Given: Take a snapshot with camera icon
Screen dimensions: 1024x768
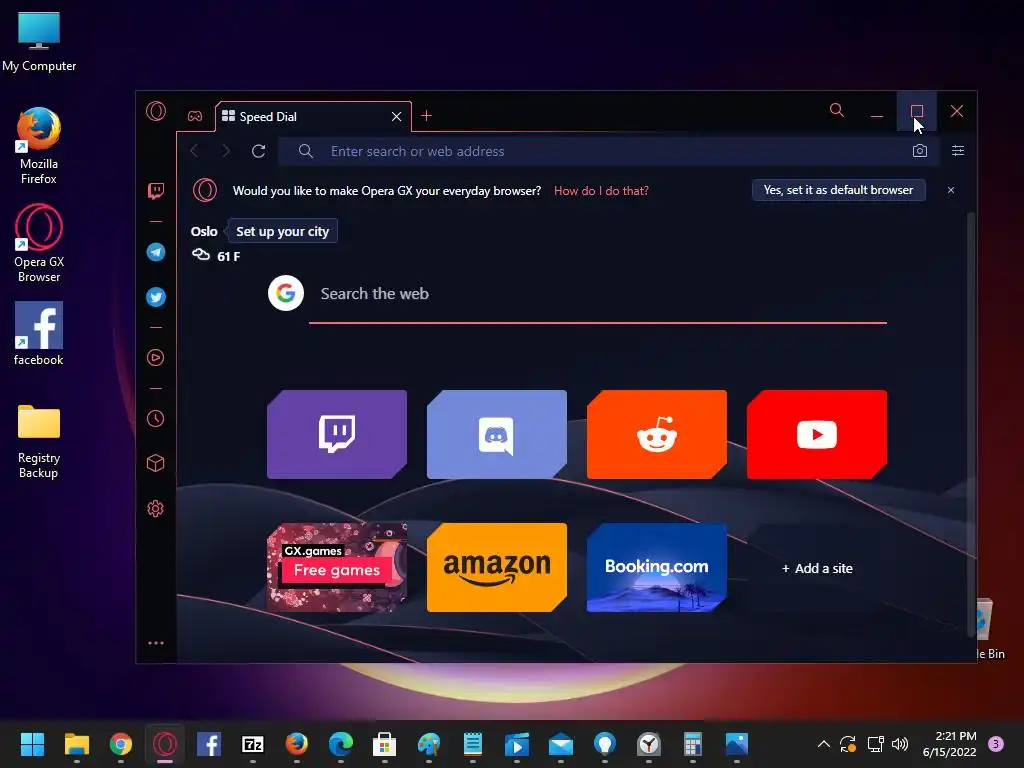Looking at the screenshot, I should [920, 151].
